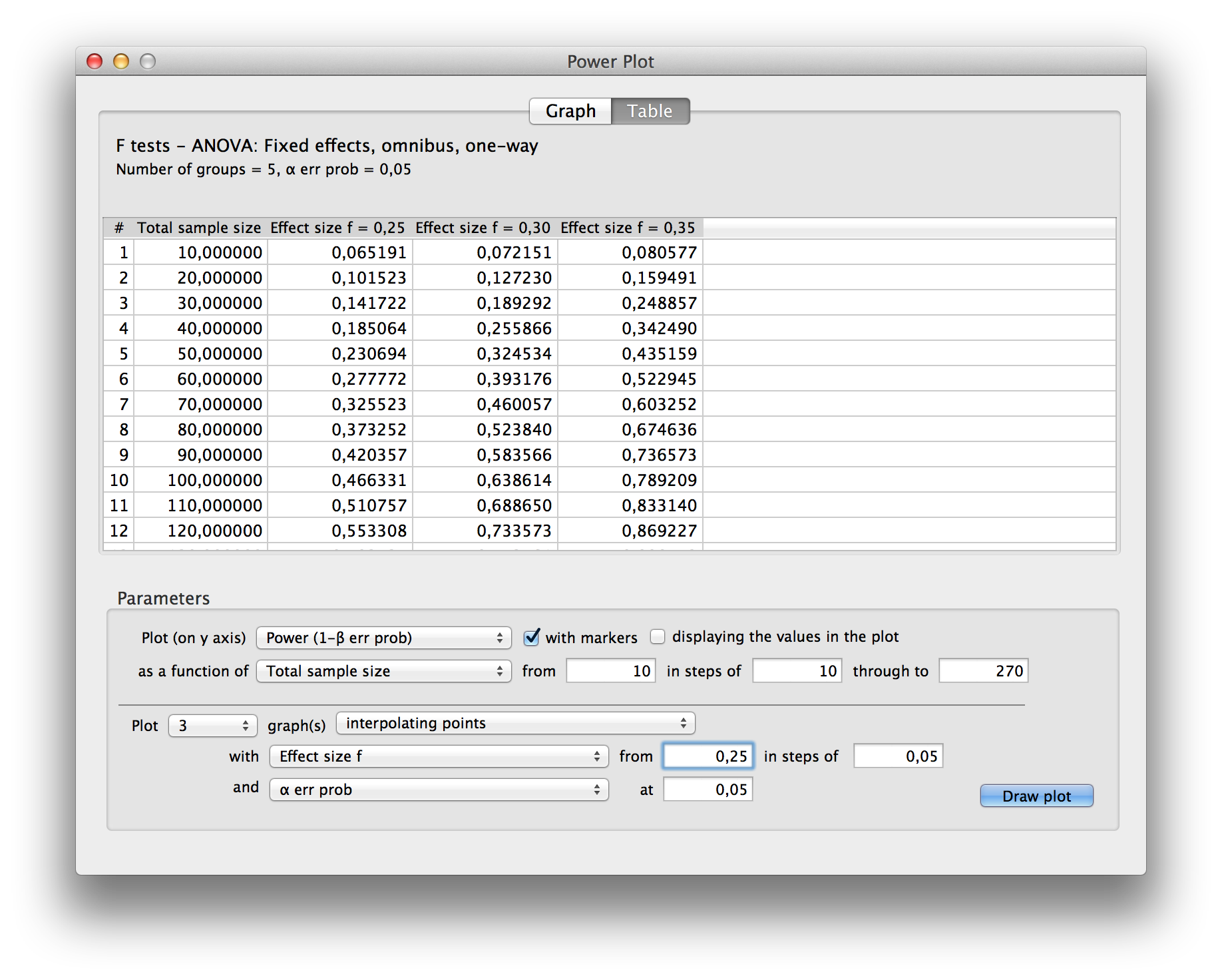Minimize the Power Plot window
Viewport: 1222px width, 980px height.
121,61
